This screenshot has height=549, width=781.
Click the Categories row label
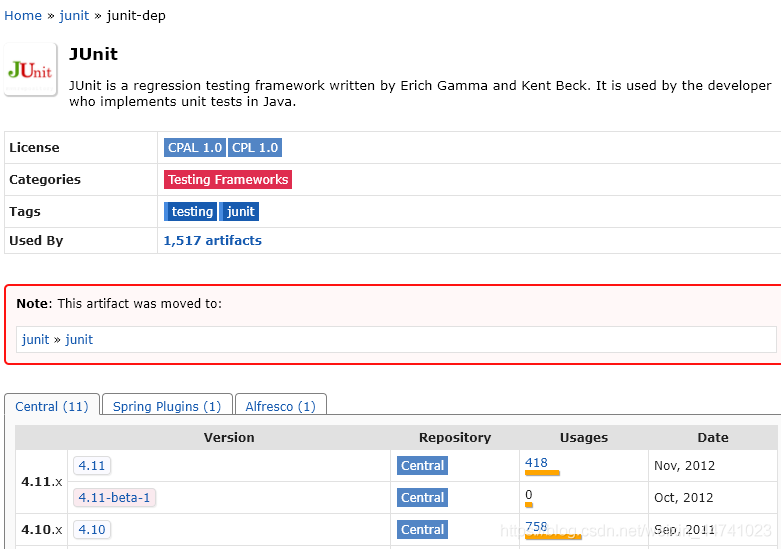click(45, 179)
